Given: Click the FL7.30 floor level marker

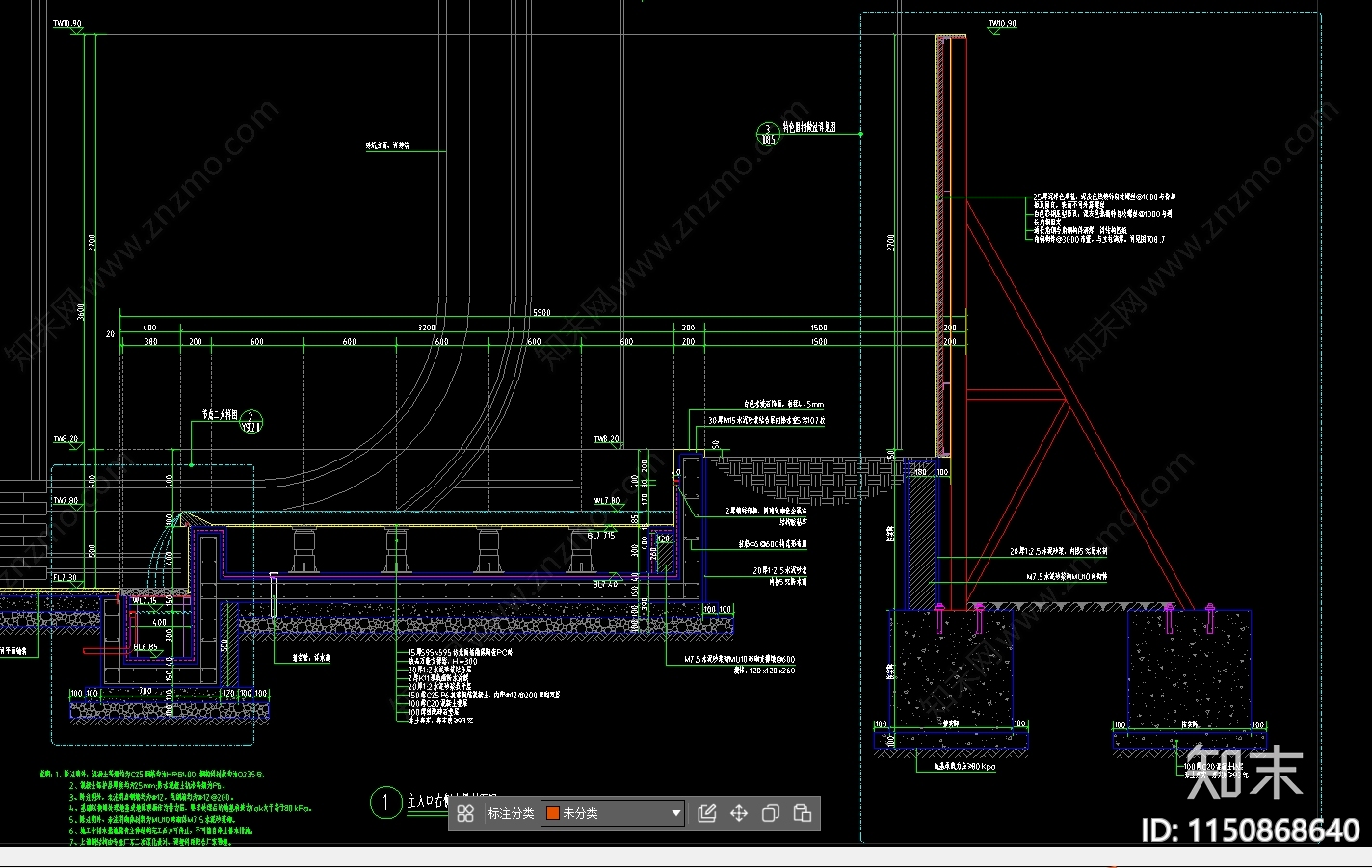Looking at the screenshot, I should pyautogui.click(x=65, y=578).
